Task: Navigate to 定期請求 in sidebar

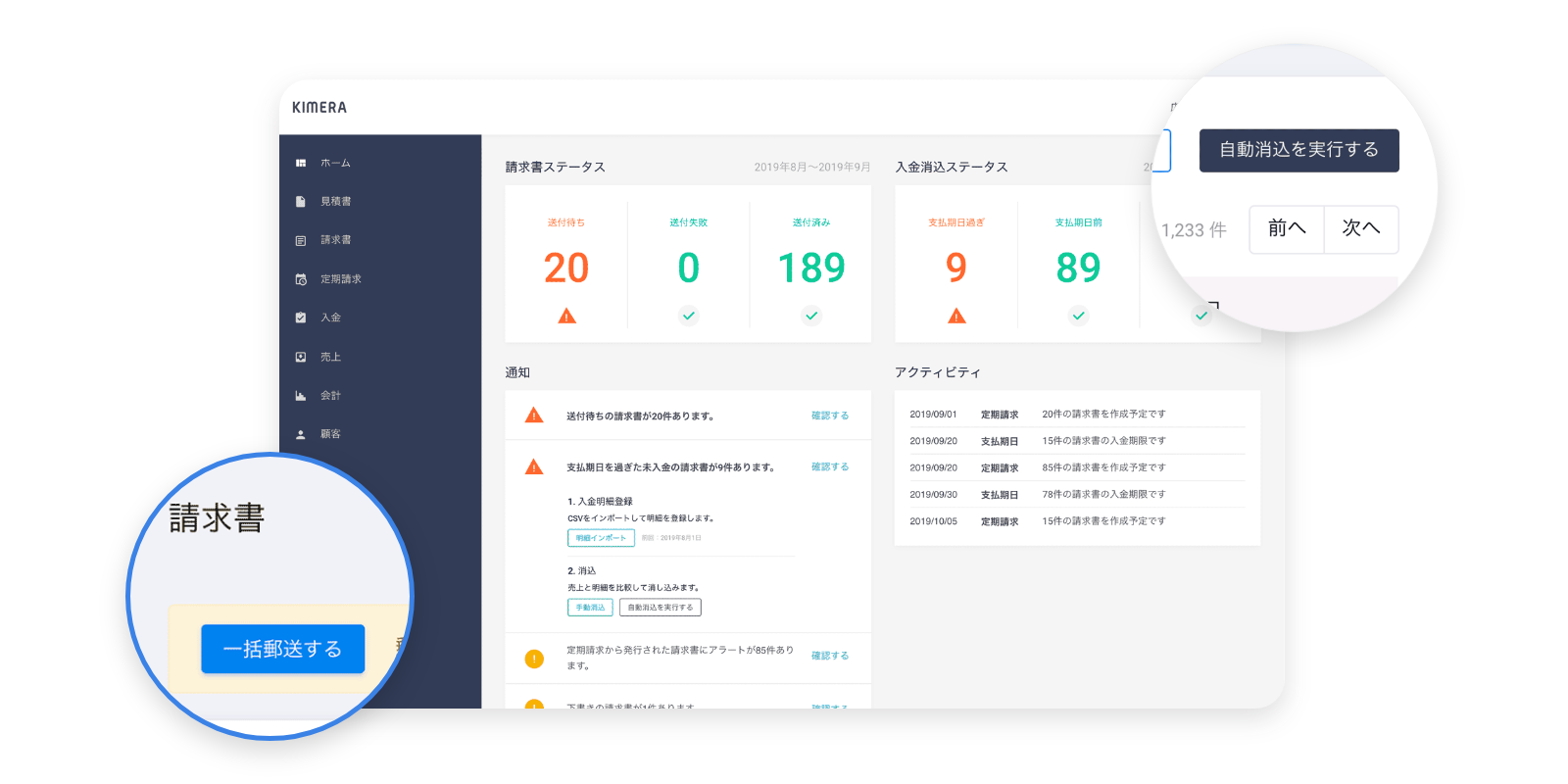Action: pyautogui.click(x=340, y=279)
